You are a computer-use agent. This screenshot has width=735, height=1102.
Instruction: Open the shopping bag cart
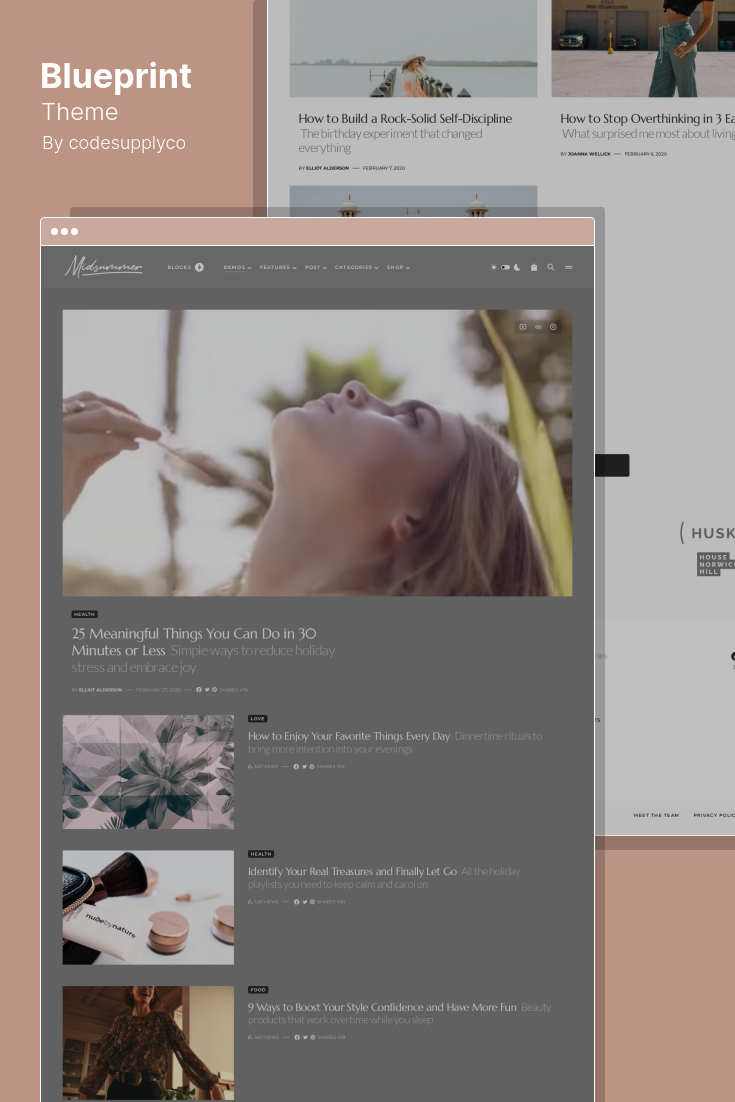click(534, 267)
